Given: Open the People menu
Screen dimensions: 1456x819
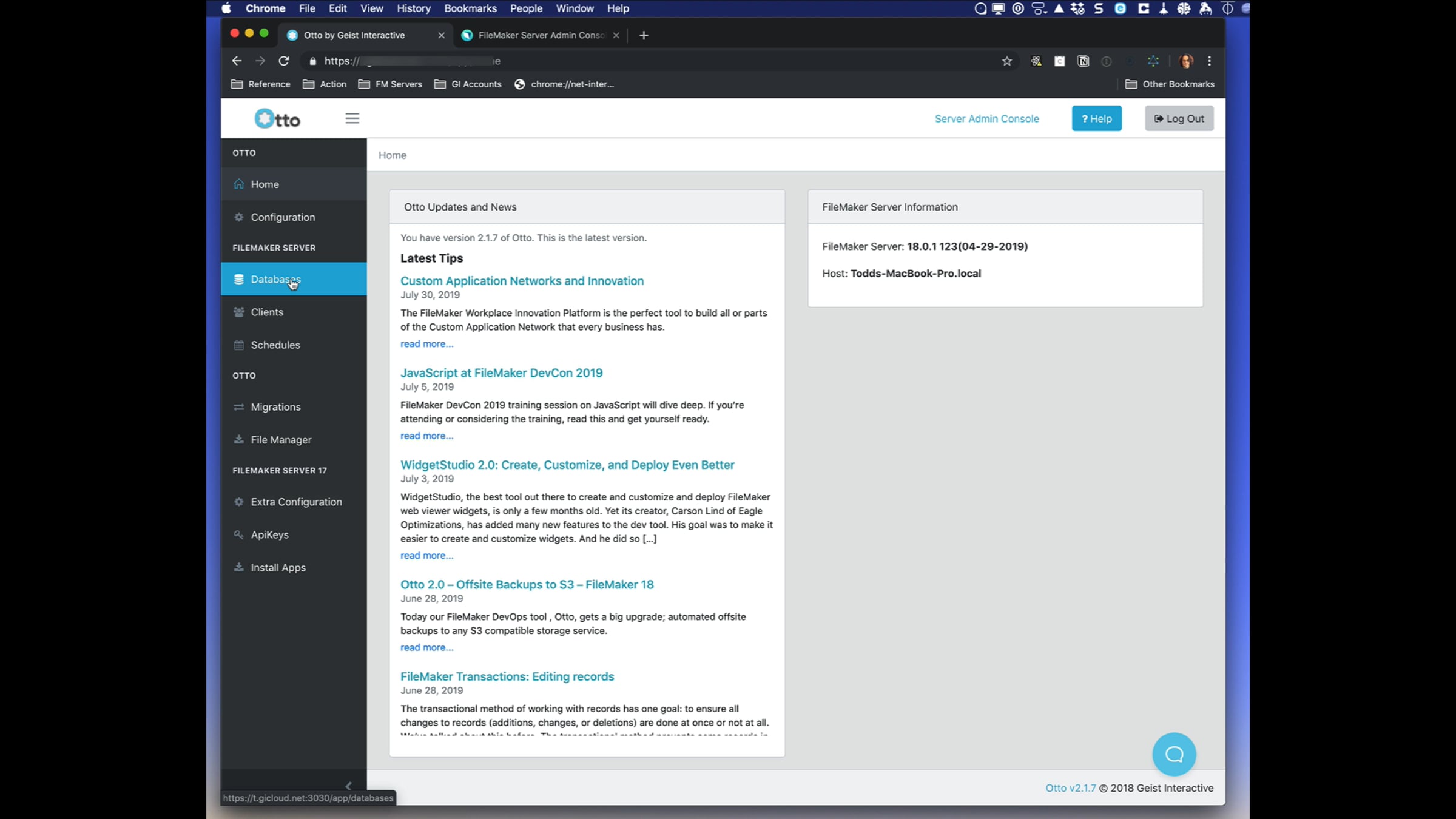Looking at the screenshot, I should pyautogui.click(x=526, y=8).
